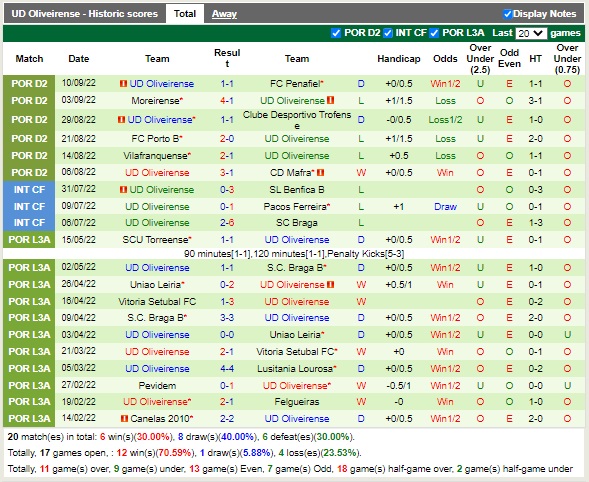This screenshot has width=589, height=482.
Task: Click the Over Under (0.75) column header
Action: pos(567,59)
